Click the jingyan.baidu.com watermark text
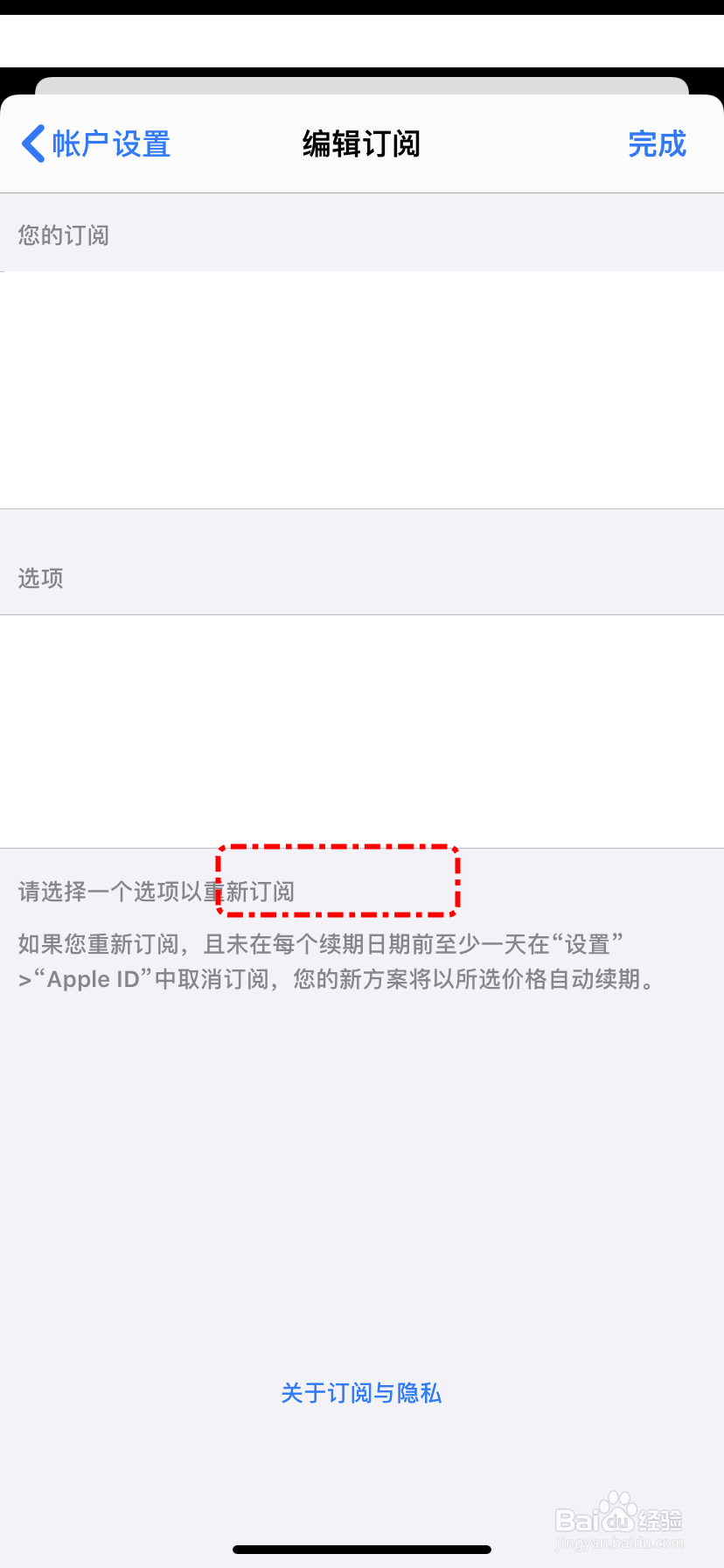 click(x=619, y=1543)
